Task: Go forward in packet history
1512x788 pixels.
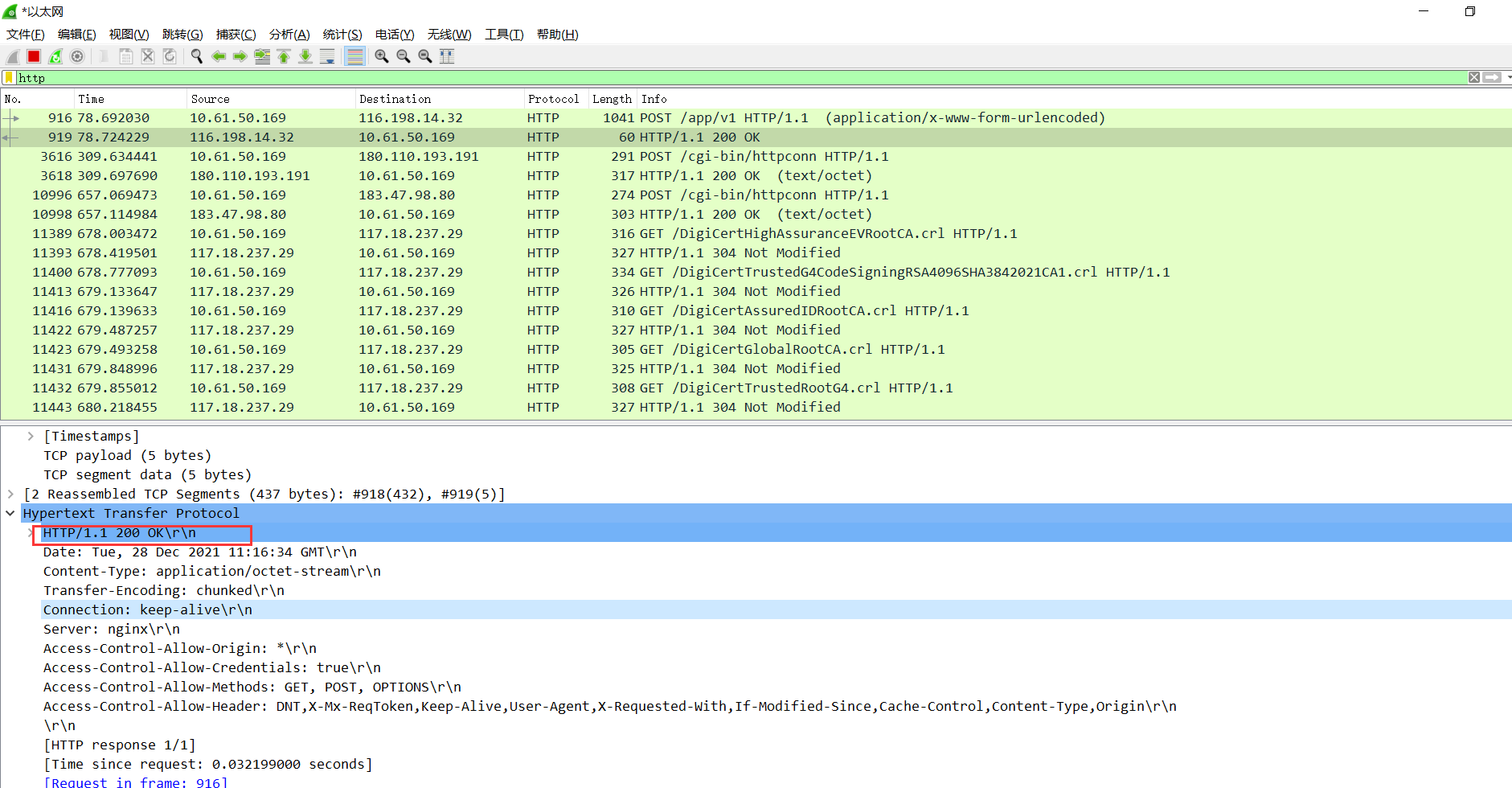Action: [240, 56]
